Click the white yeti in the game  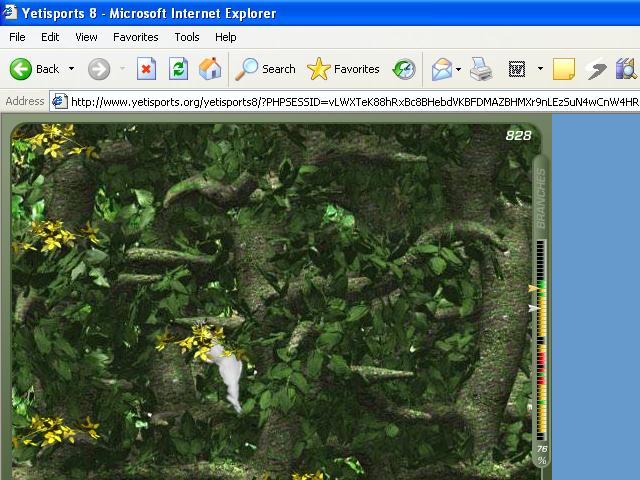point(229,376)
